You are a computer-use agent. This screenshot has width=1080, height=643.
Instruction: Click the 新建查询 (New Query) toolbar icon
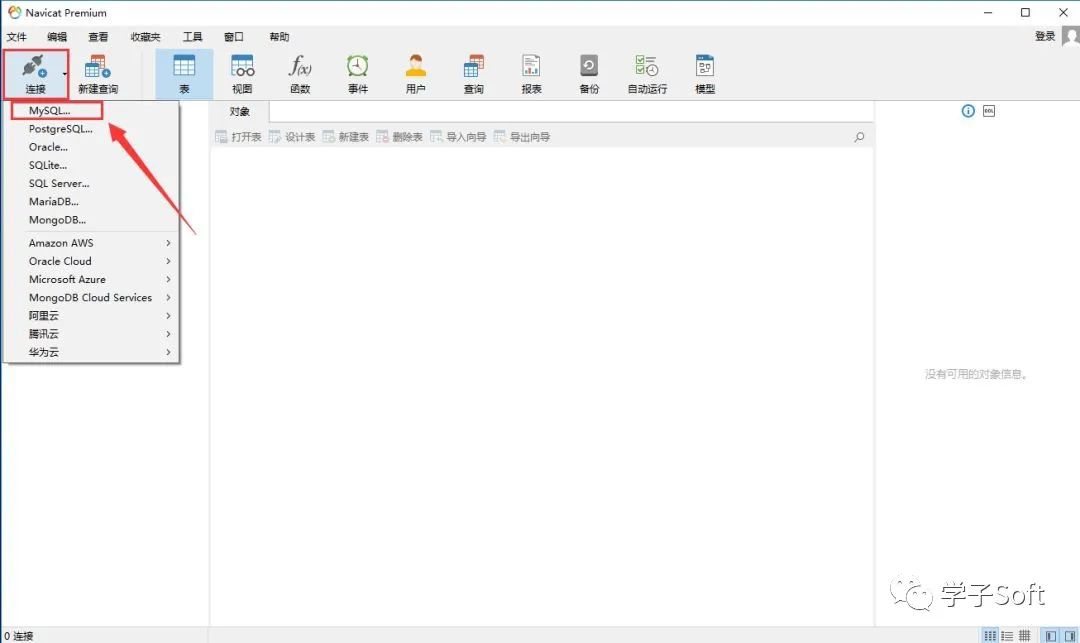point(97,74)
